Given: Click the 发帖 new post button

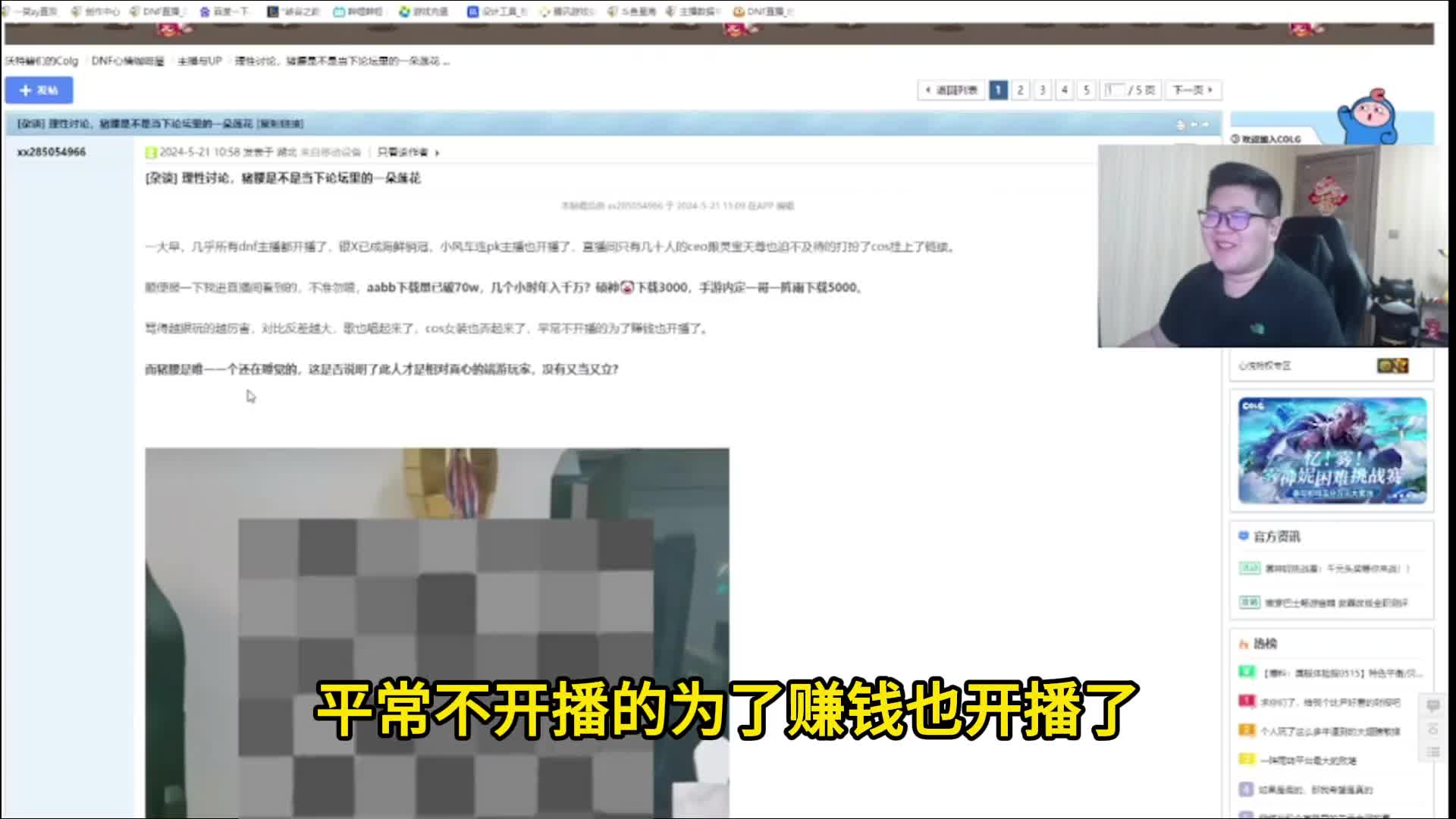Looking at the screenshot, I should click(40, 90).
